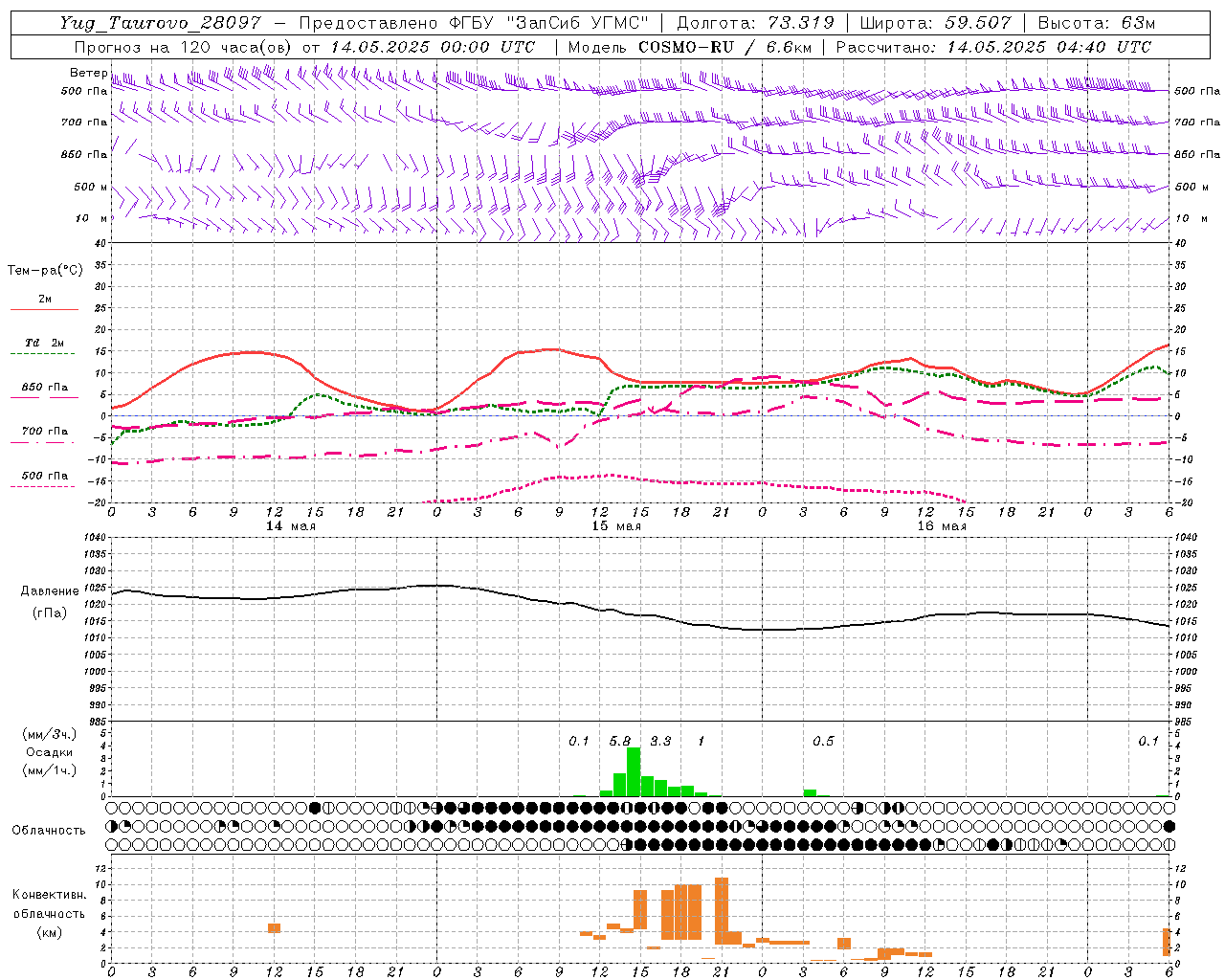Click the small green bar under 0.5
Viewport: 1225px width, 980px height.
pyautogui.click(x=811, y=792)
